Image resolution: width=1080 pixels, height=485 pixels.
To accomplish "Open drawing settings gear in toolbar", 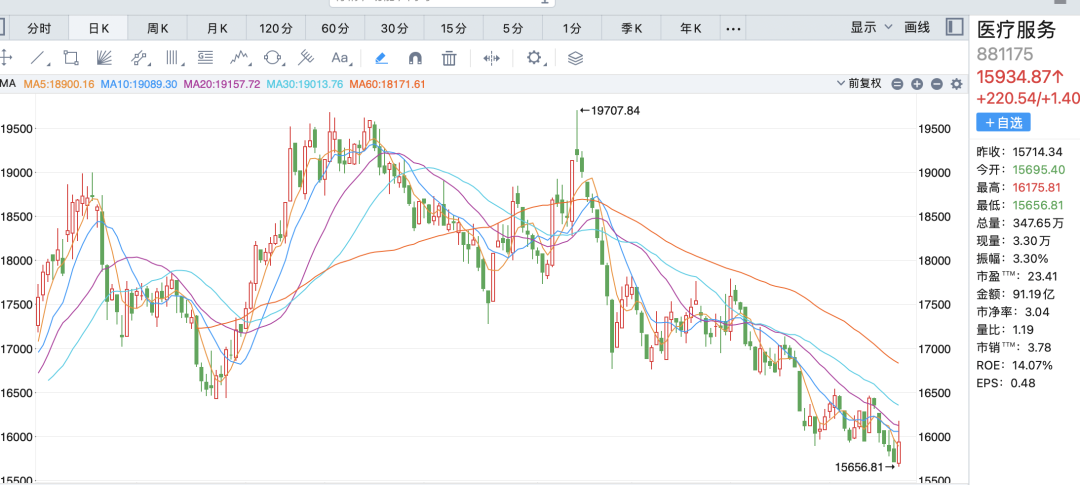I will pos(535,58).
